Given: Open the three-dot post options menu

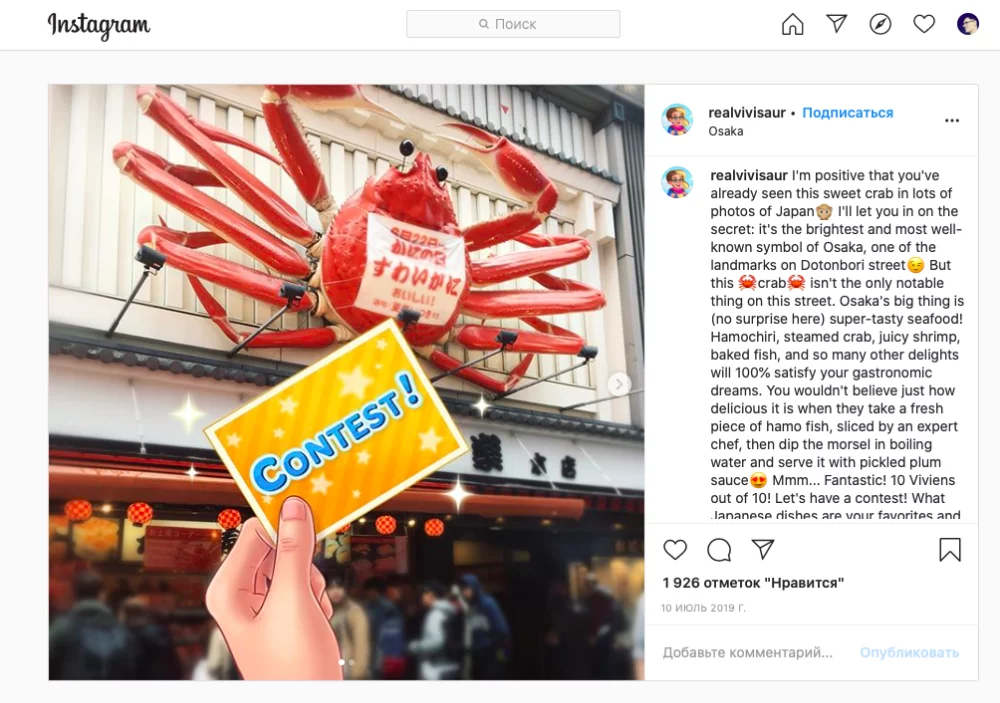Looking at the screenshot, I should click(952, 121).
